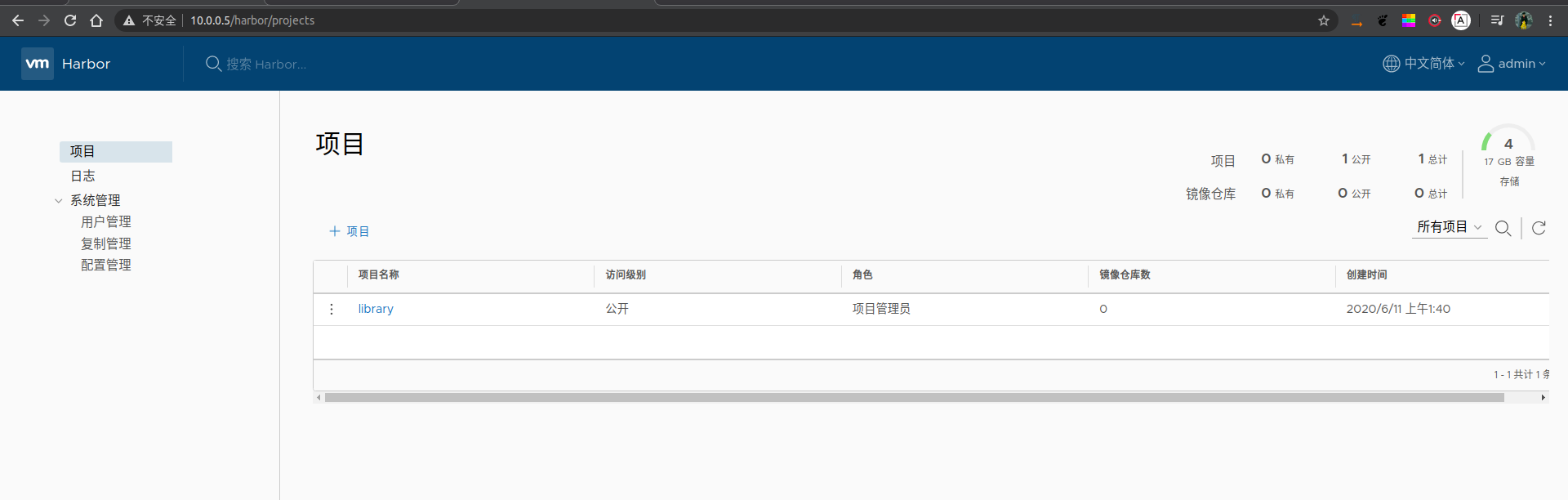Click the horizontal scrollbar thumb under the table

(914, 398)
